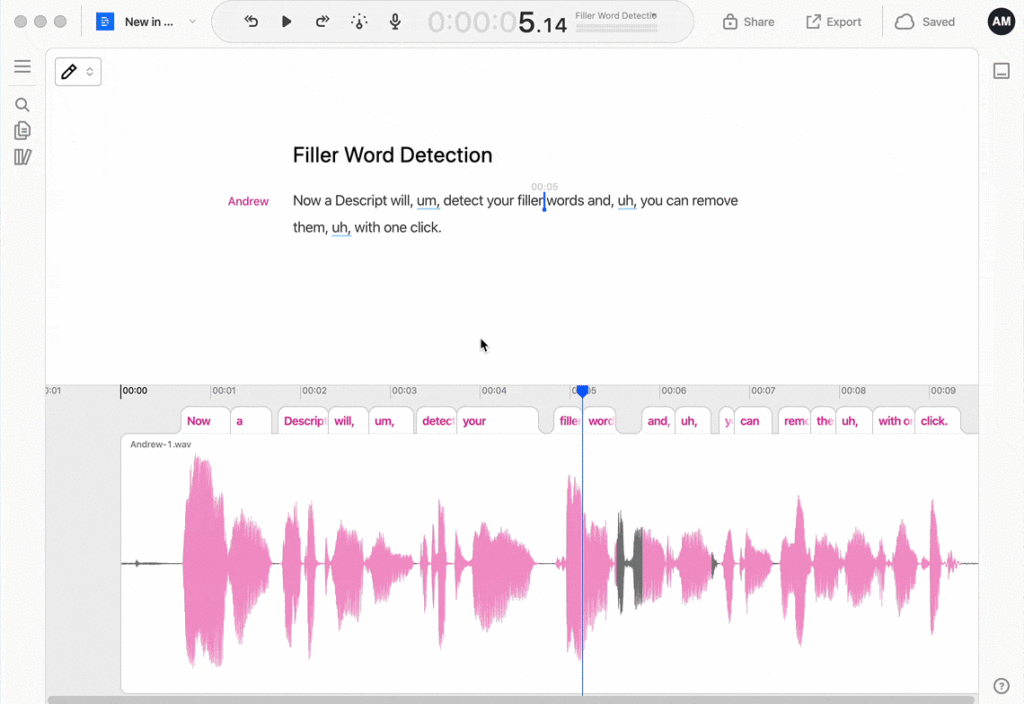Click the 0:00:05.14 timecode display
Image resolution: width=1024 pixels, height=704 pixels.
pyautogui.click(x=497, y=23)
